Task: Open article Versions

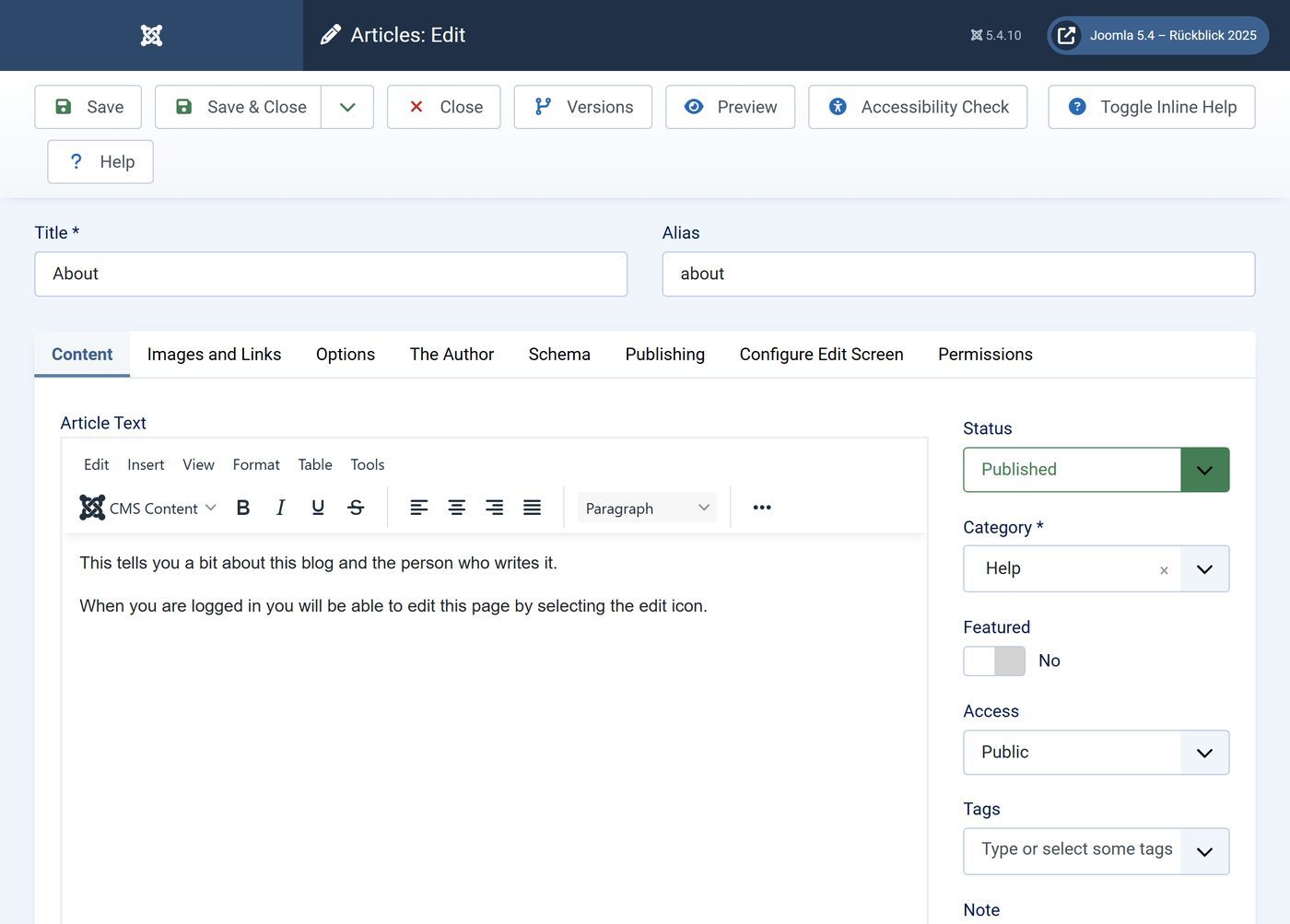Action: point(583,107)
